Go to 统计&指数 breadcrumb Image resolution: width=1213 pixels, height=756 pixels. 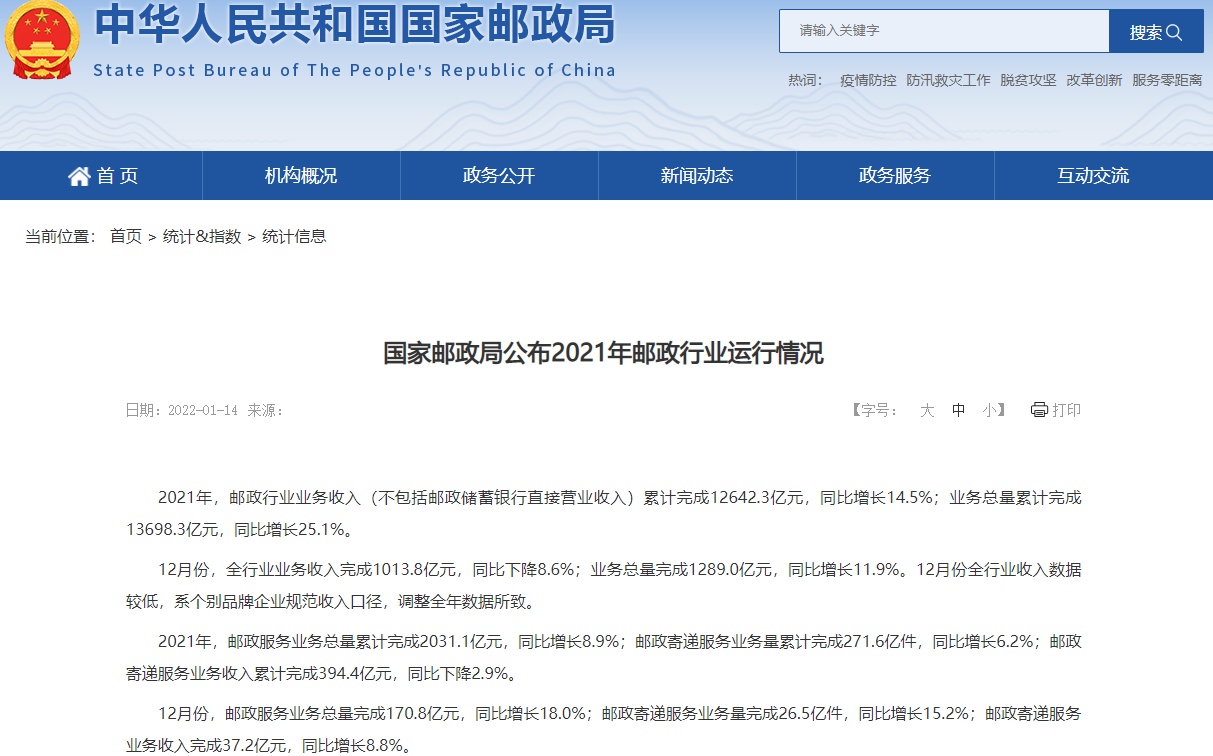202,237
